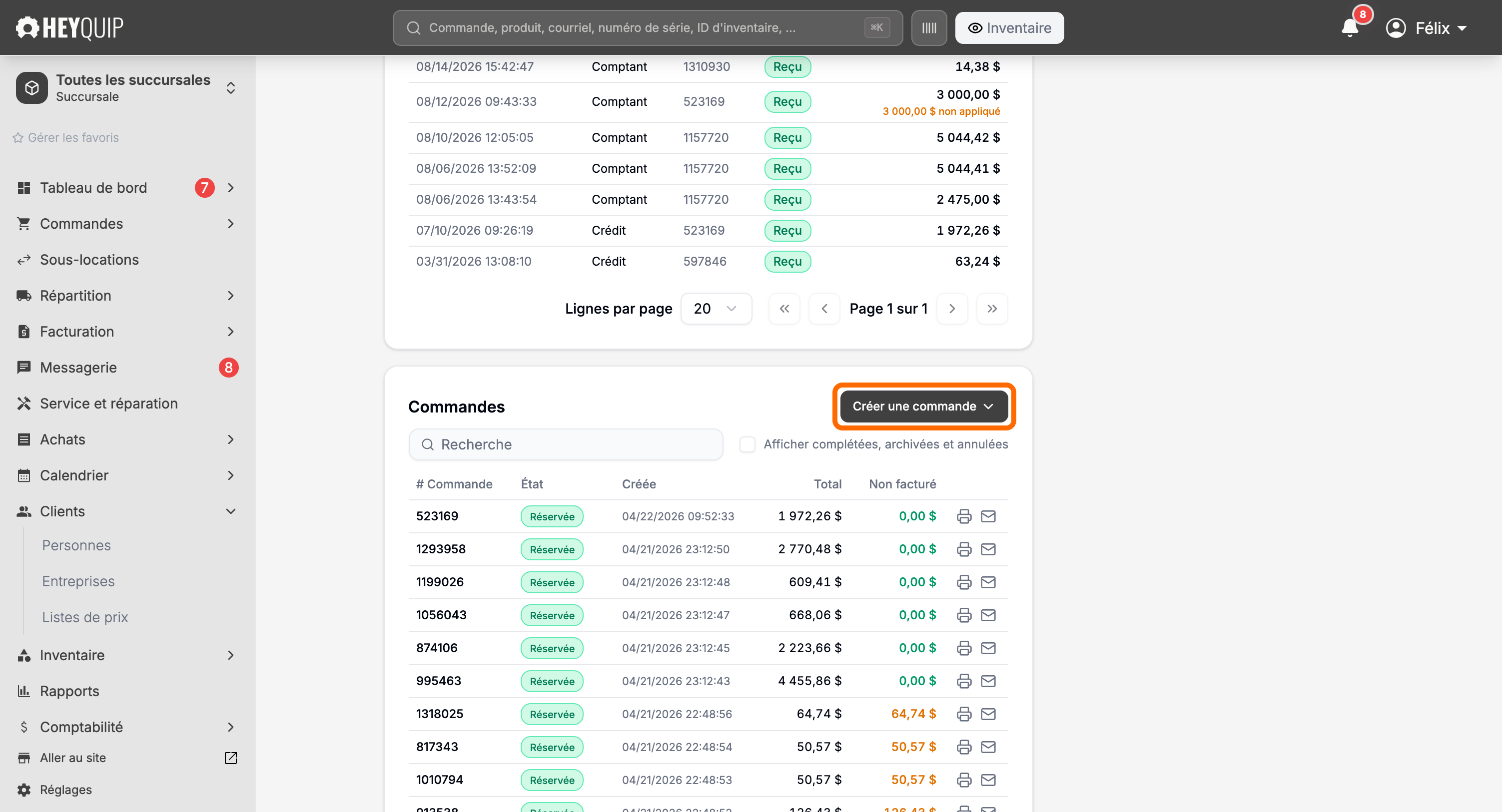Email order 1199026
This screenshot has height=812, width=1502.
[988, 582]
